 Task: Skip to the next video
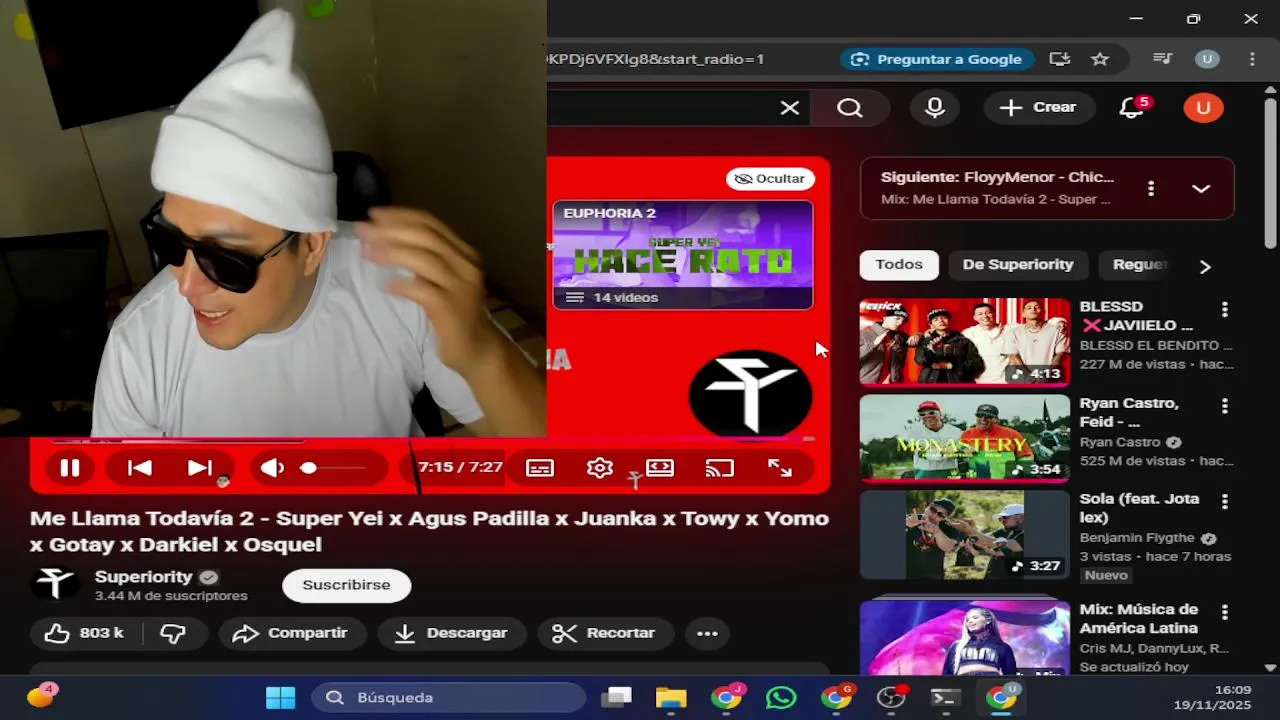(200, 468)
